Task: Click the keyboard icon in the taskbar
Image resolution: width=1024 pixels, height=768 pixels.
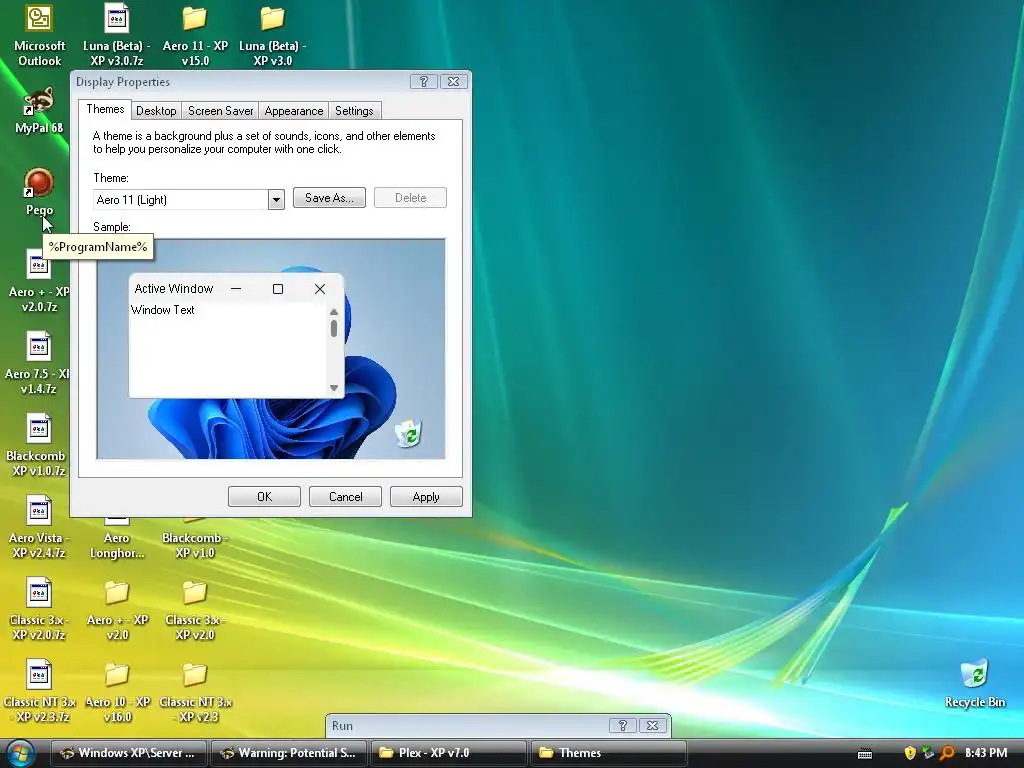Action: (865, 754)
